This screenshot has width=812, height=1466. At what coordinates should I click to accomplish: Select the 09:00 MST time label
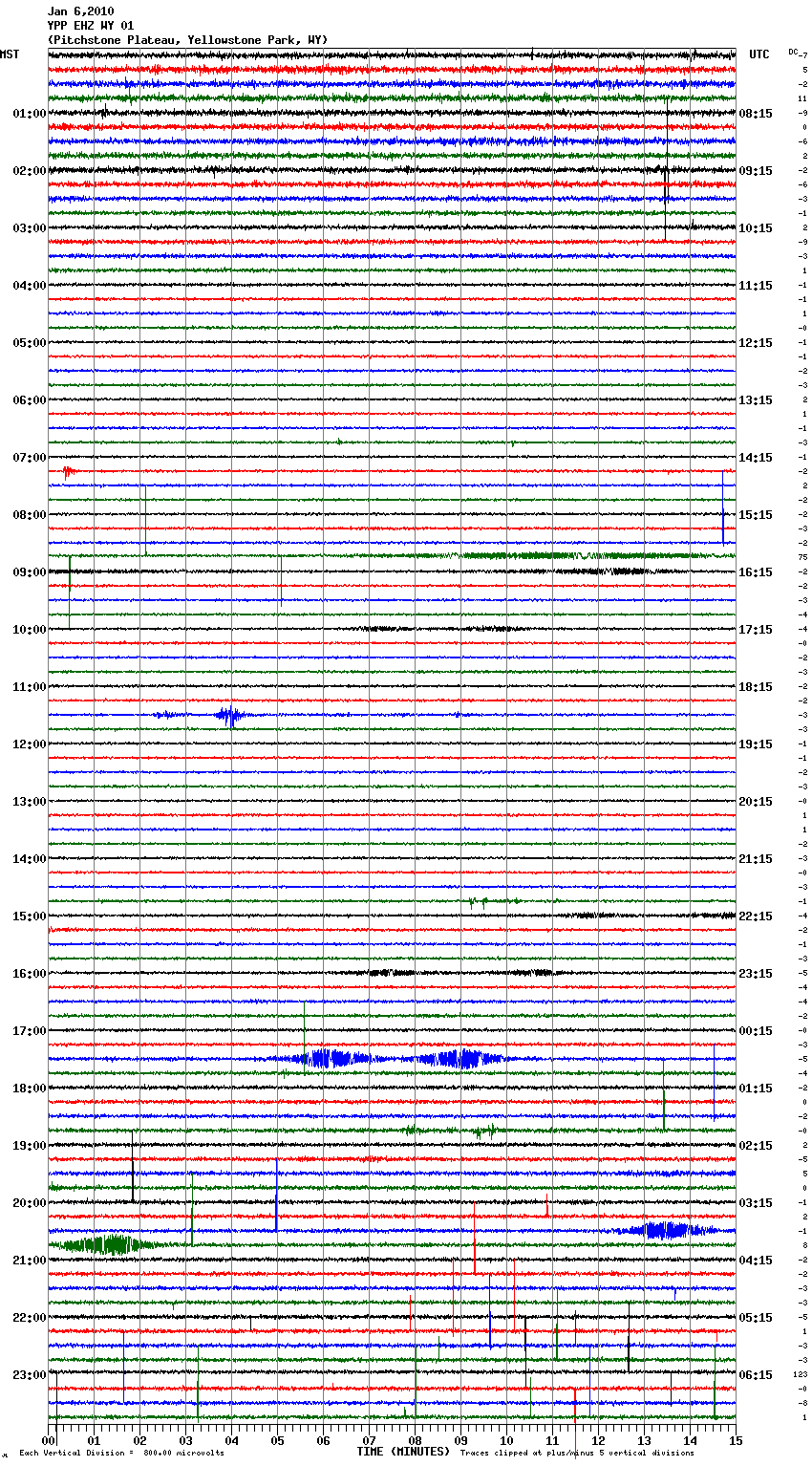coord(30,572)
